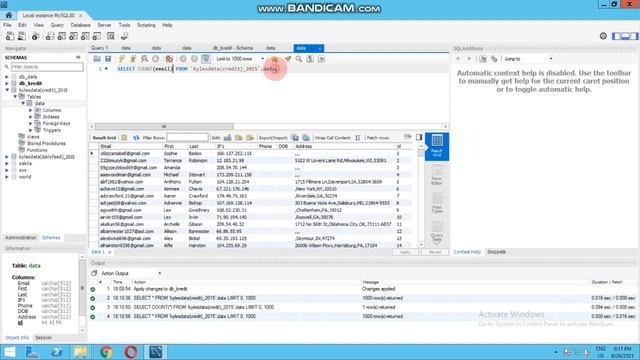Collapse the Tables node
This screenshot has width=640, height=360.
coord(15,97)
